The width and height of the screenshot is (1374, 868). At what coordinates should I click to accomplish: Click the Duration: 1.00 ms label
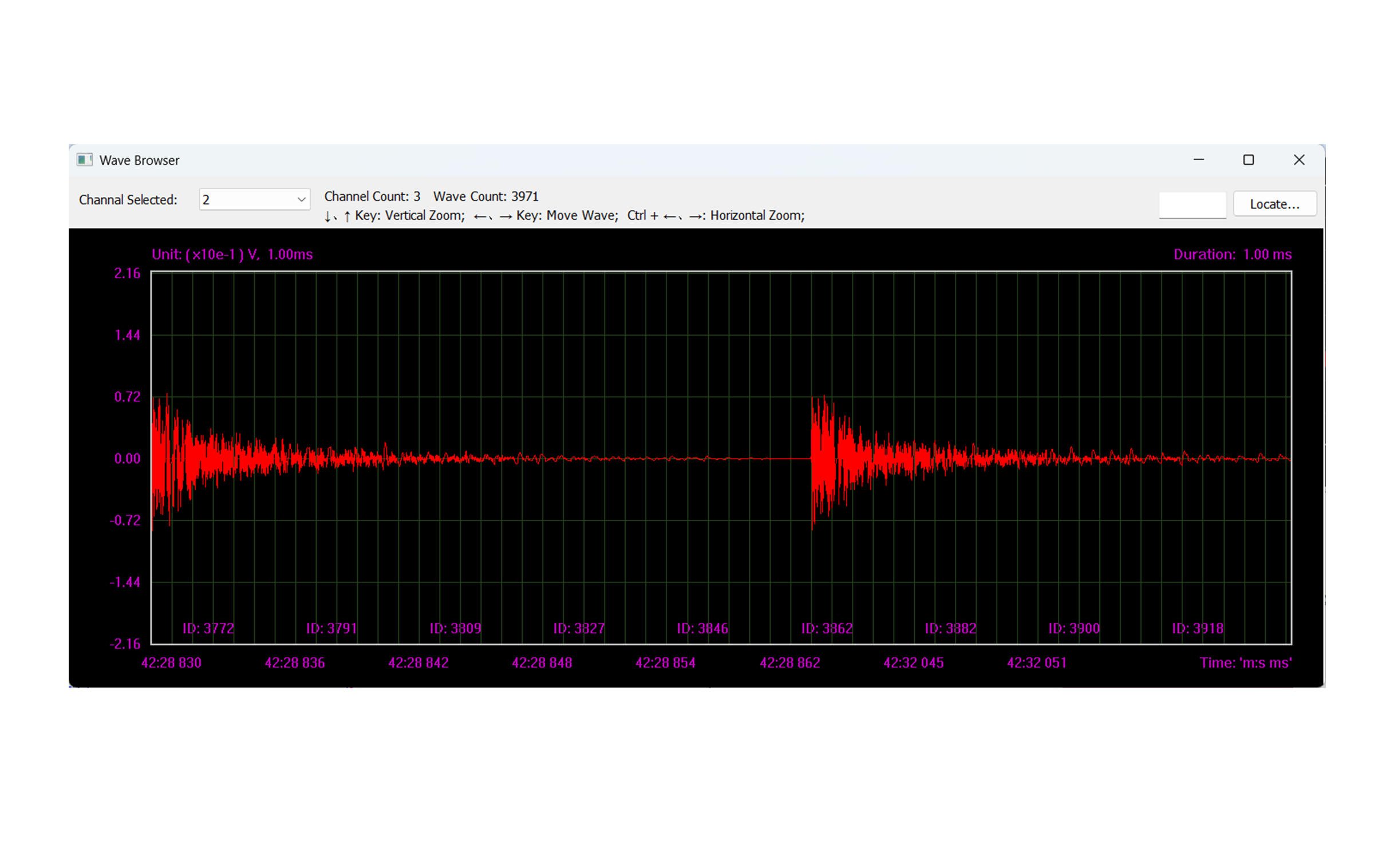tap(1232, 254)
